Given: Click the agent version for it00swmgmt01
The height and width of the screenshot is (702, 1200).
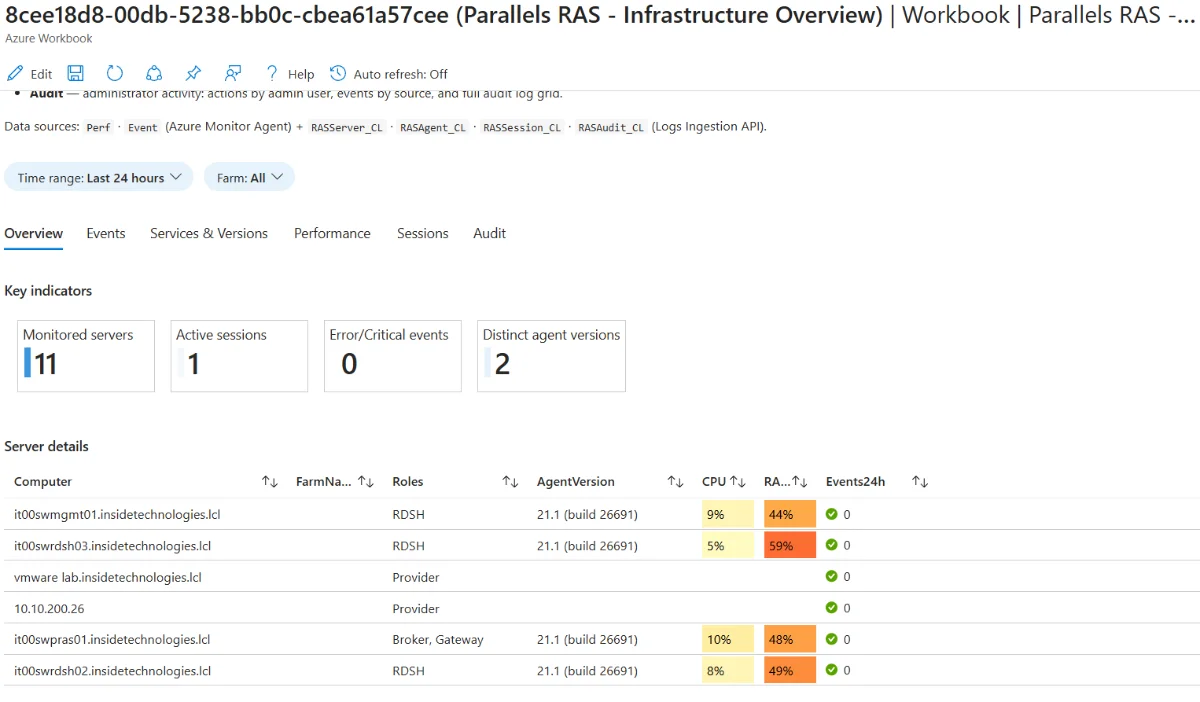Looking at the screenshot, I should [x=587, y=515].
